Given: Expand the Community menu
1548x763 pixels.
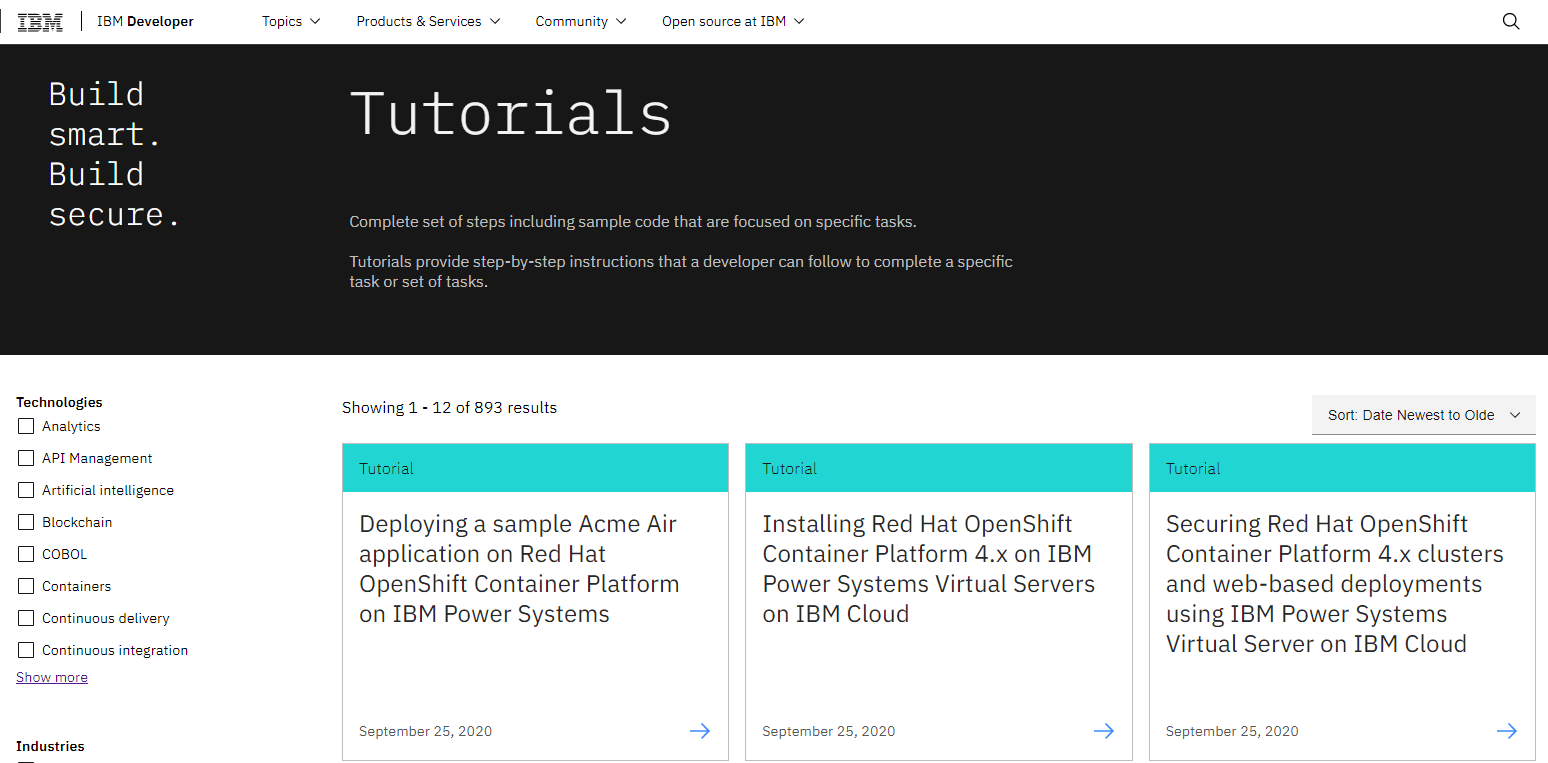Looking at the screenshot, I should (581, 21).
